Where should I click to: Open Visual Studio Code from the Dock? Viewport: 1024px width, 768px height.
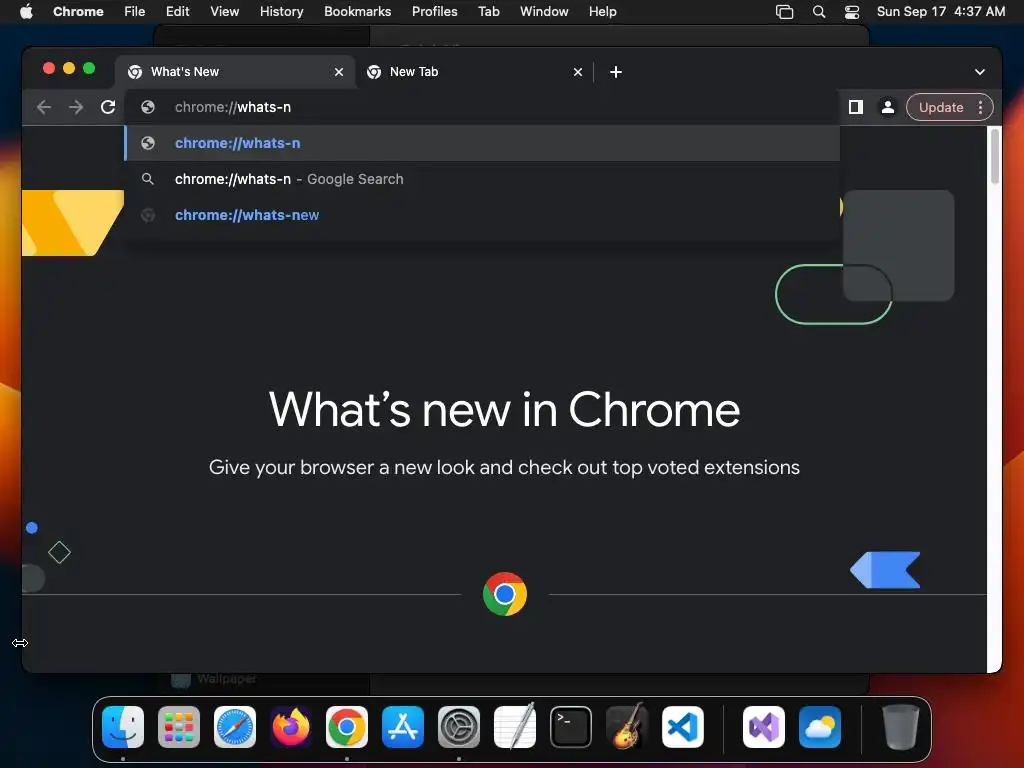point(682,726)
